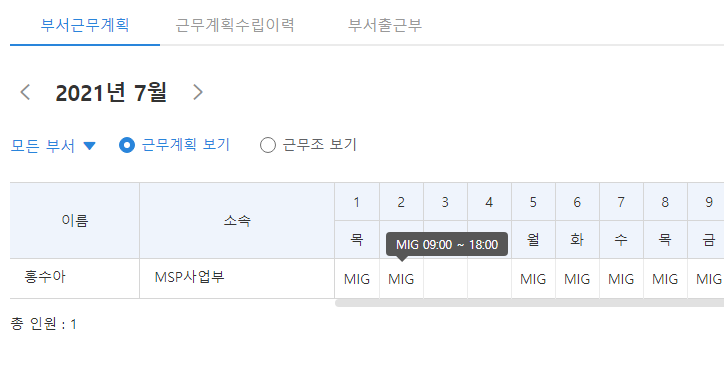Screen dimensions: 724x367
Task: Open the 모든 부서 department dropdown
Action: pyautogui.click(x=53, y=146)
